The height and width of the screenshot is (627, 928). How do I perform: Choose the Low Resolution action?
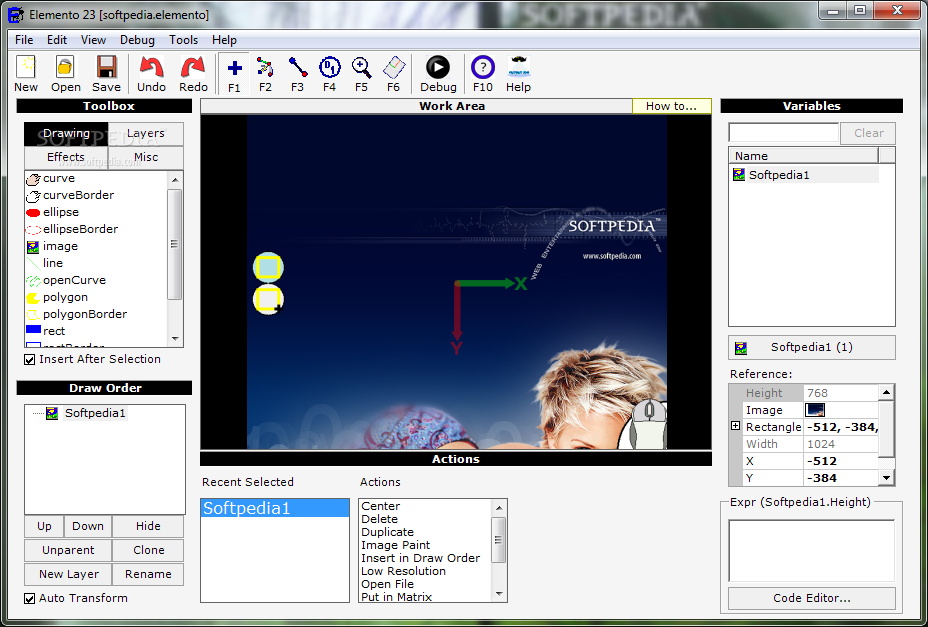click(x=403, y=571)
